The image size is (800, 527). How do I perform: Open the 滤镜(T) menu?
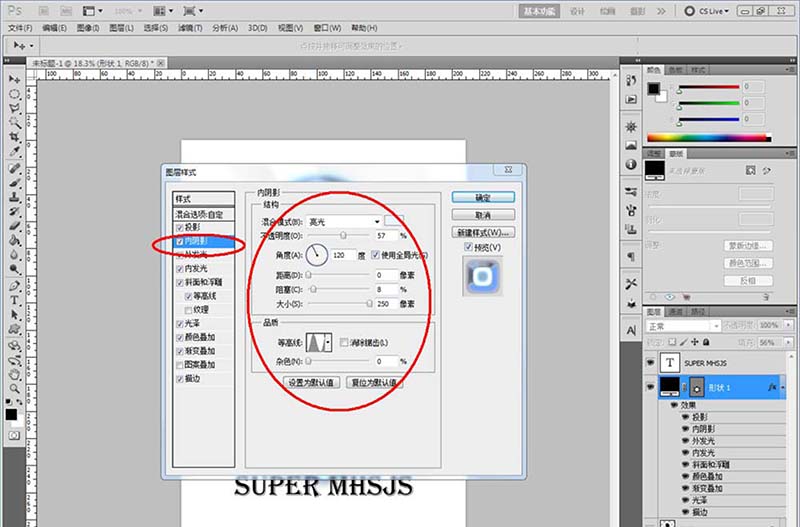pyautogui.click(x=190, y=28)
